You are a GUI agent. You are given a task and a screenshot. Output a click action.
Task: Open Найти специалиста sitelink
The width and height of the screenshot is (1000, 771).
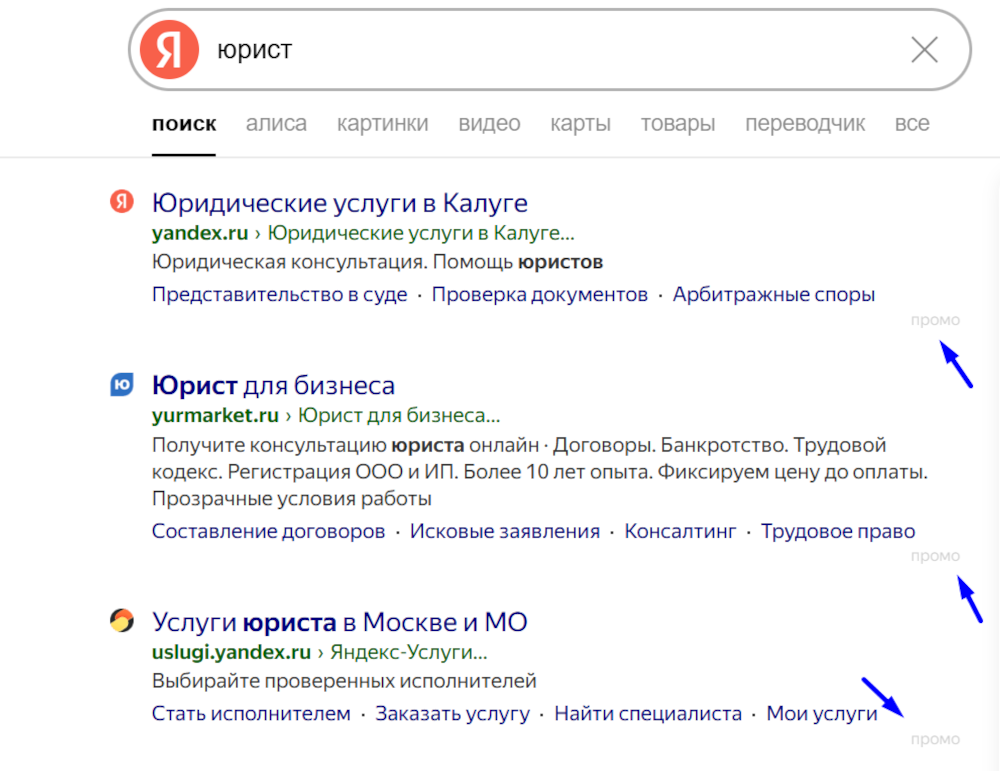tap(648, 714)
